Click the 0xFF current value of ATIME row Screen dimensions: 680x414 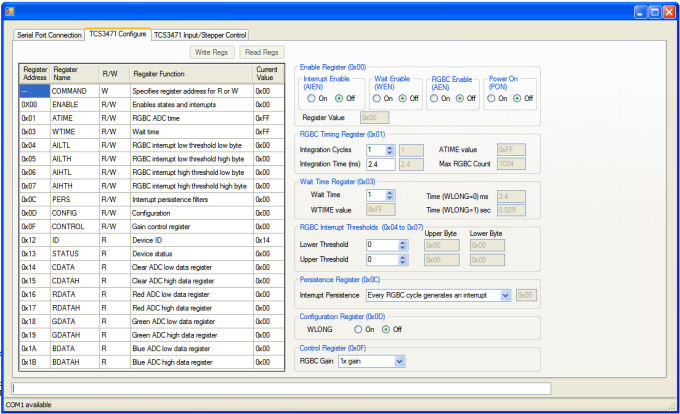[268, 118]
